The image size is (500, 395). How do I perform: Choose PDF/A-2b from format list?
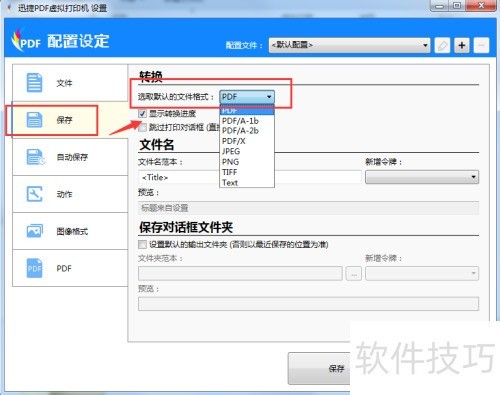(247, 131)
